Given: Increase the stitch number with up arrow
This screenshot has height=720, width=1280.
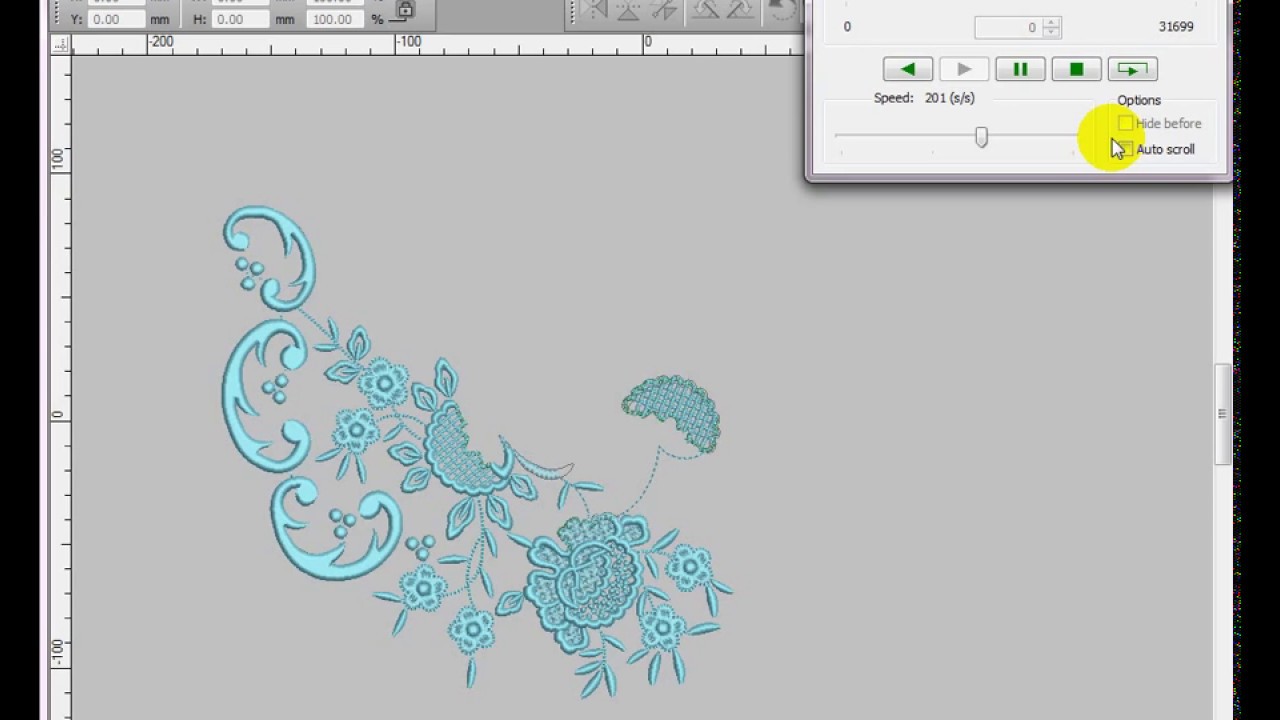Looking at the screenshot, I should coord(1051,22).
